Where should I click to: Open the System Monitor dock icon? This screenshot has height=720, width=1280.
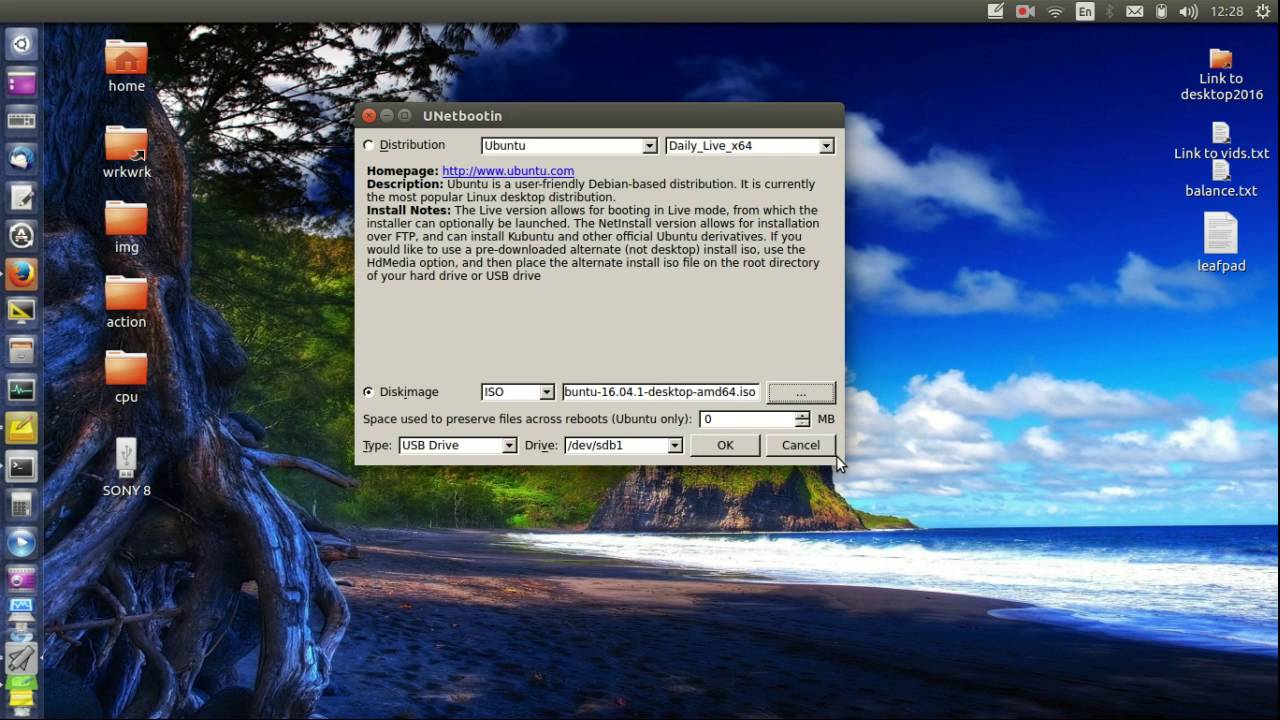tap(22, 389)
